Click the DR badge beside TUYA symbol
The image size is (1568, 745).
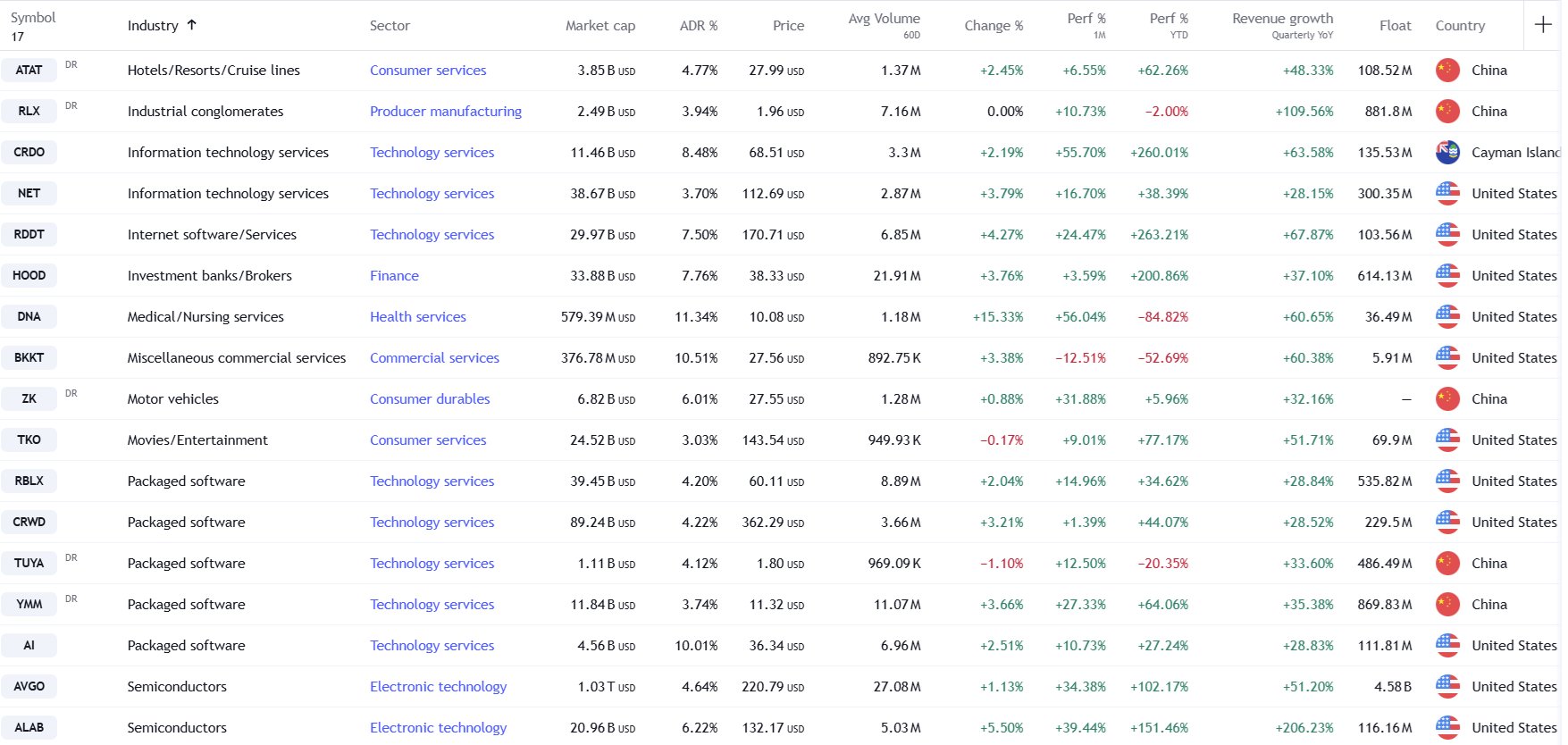[71, 557]
